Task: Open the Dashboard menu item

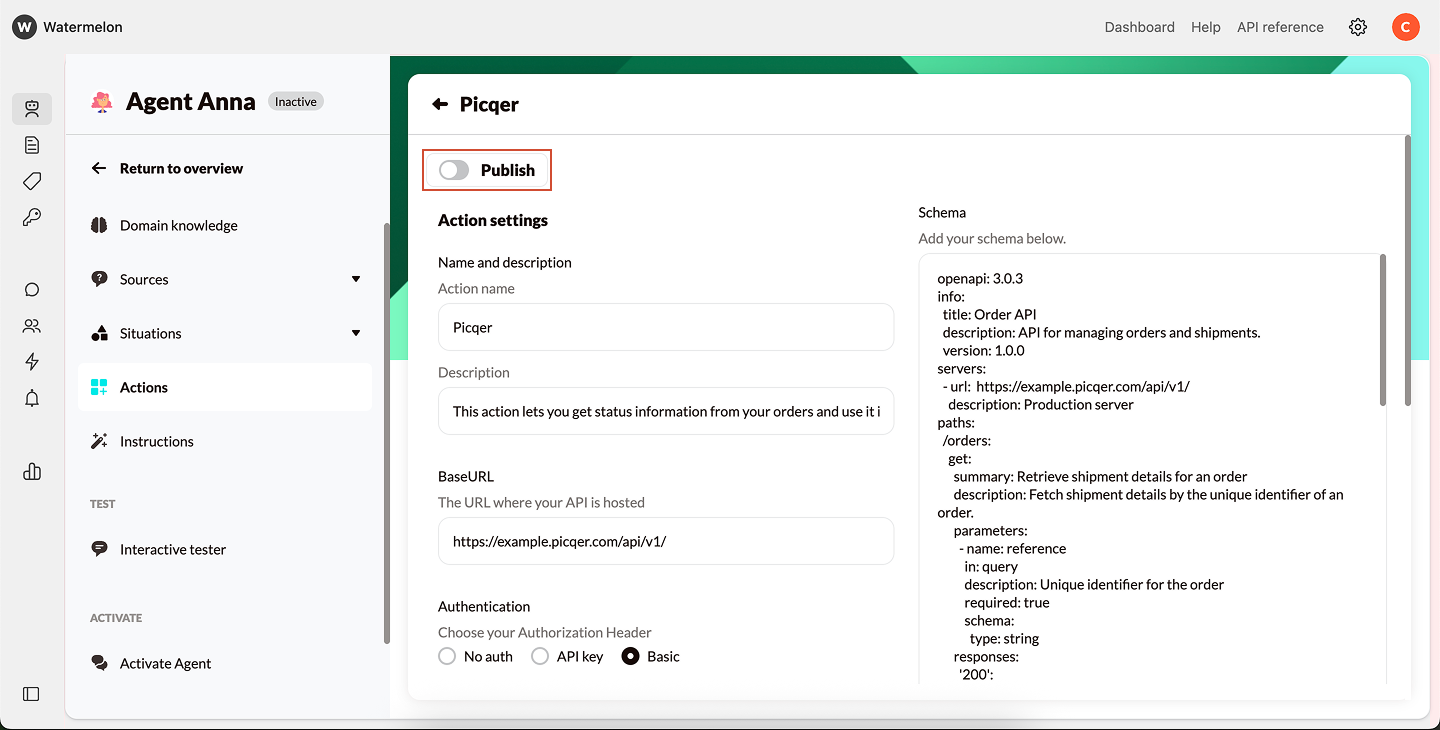Action: 1139,27
